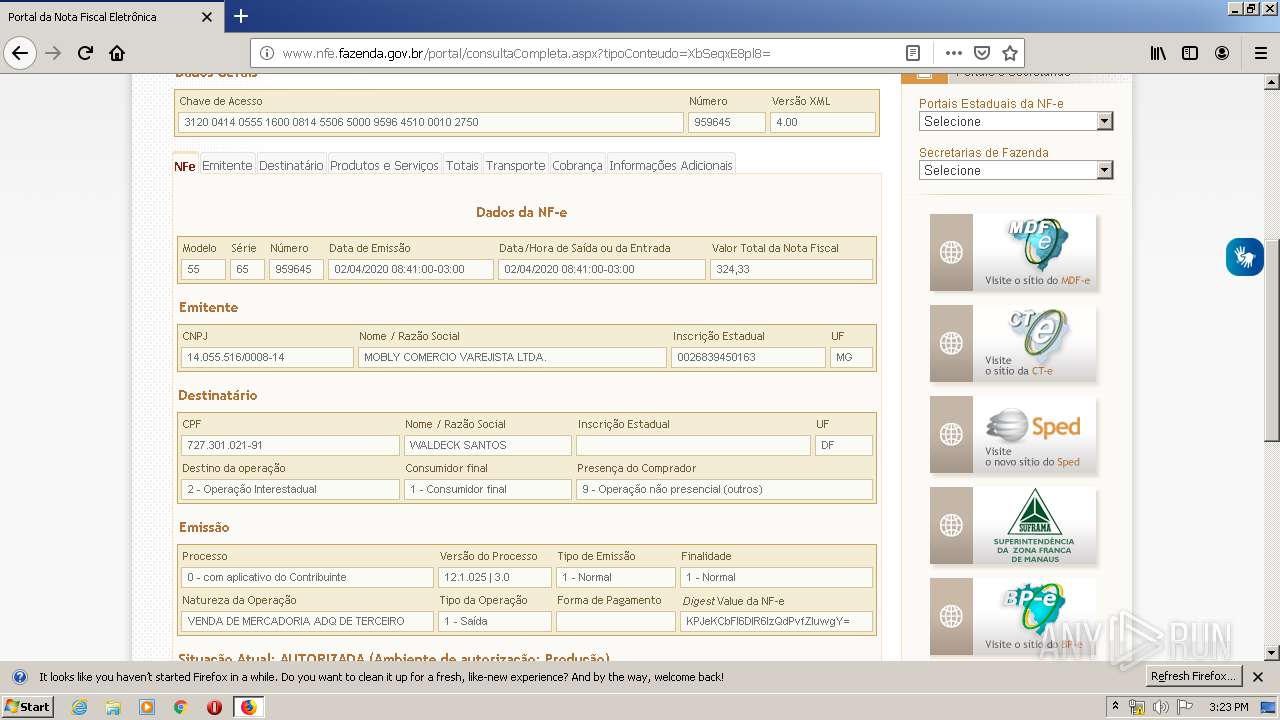Open the Totais tab
This screenshot has height=720, width=1280.
462,165
